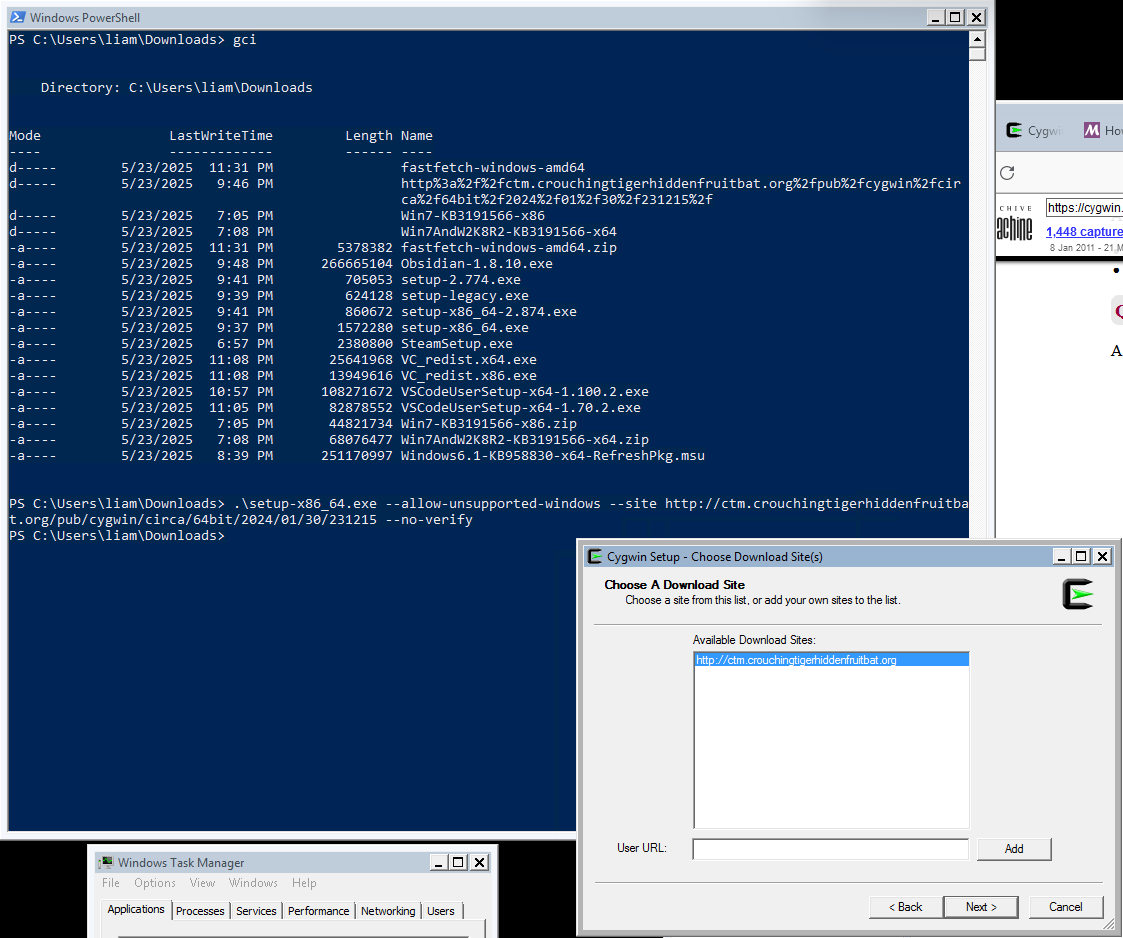Select the crouchingtigerhiddenfruitbat.org download site
The image size is (1123, 938).
coord(831,659)
